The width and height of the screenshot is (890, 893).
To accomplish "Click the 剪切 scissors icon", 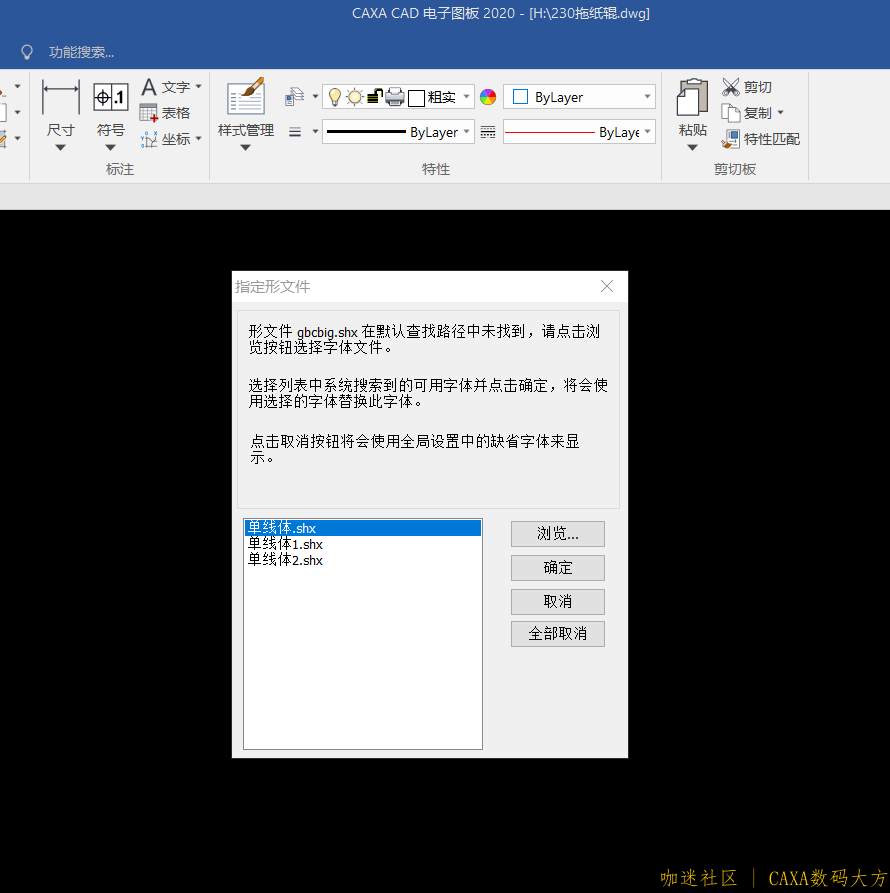I will click(x=731, y=87).
